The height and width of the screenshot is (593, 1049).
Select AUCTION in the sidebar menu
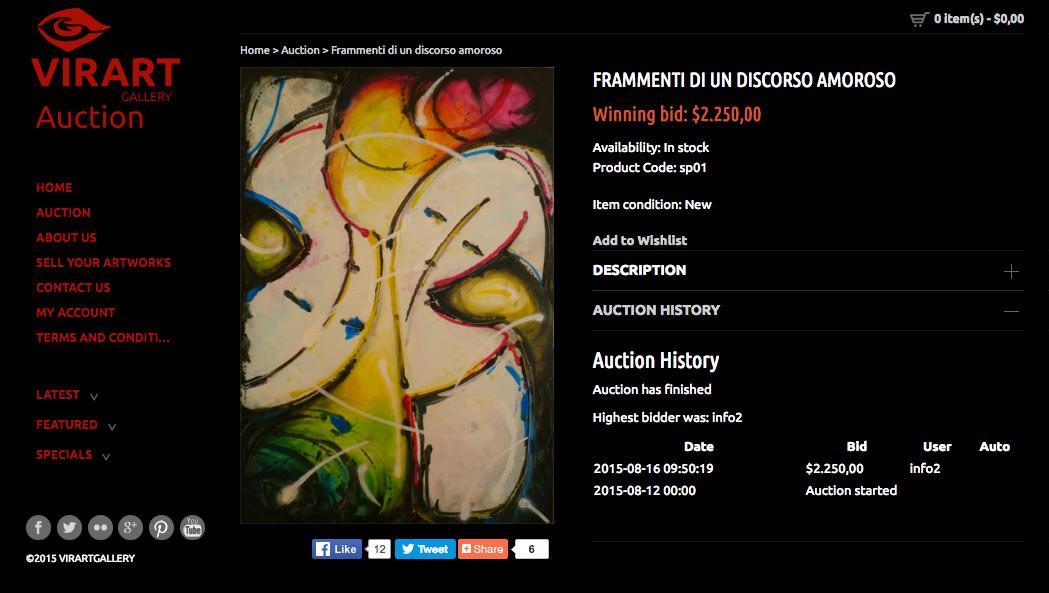(x=63, y=212)
